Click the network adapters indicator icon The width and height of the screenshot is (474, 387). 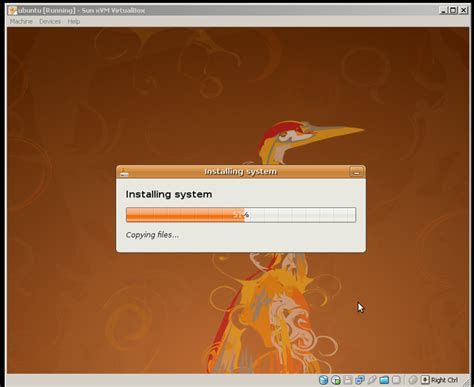point(360,380)
